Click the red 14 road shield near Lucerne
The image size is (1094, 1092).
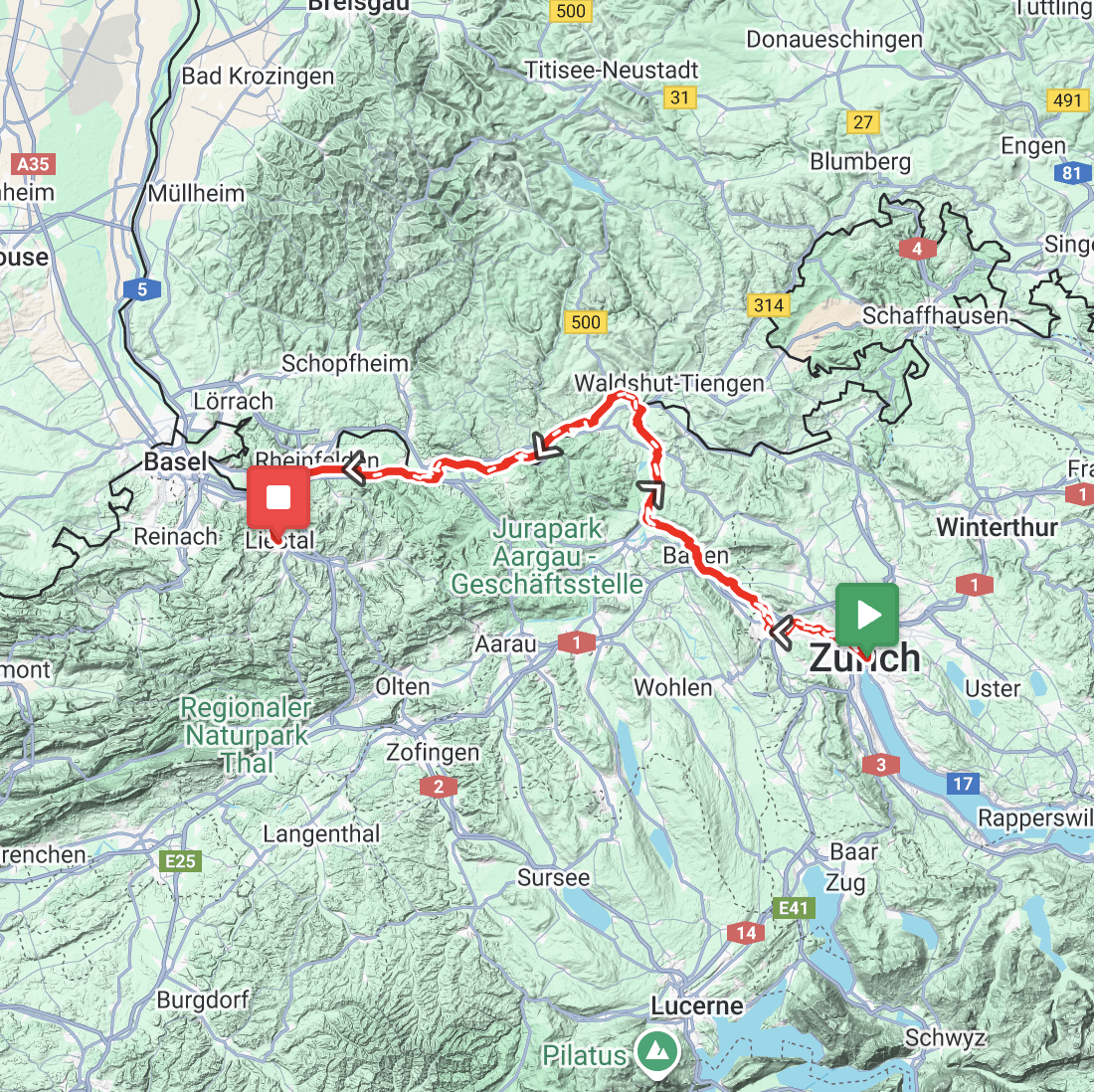click(745, 933)
